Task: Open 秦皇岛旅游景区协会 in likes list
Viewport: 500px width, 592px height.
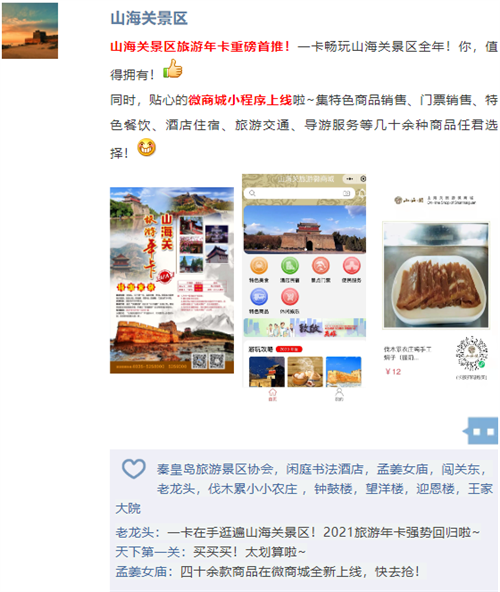Action: (x=215, y=469)
